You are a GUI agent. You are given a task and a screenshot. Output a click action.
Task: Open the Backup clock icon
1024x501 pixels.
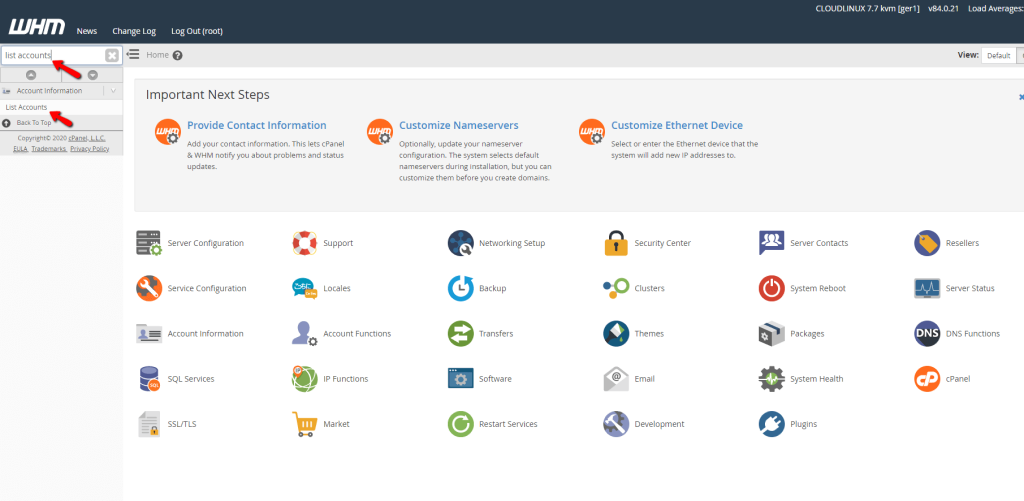(x=460, y=288)
